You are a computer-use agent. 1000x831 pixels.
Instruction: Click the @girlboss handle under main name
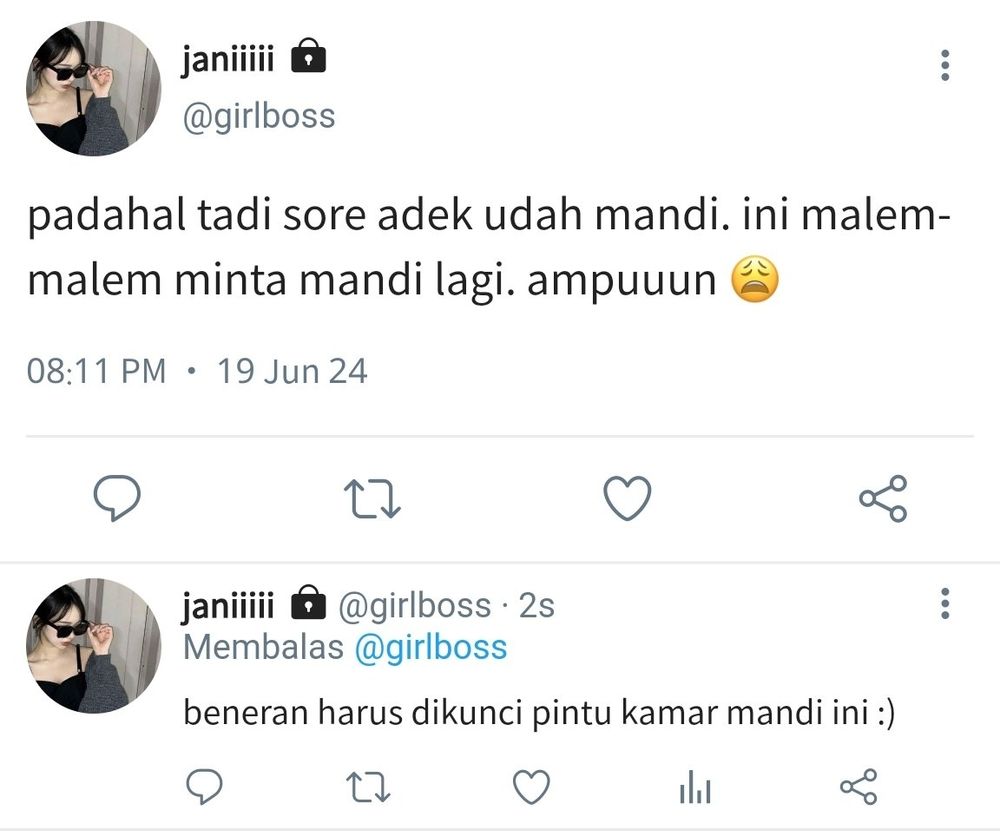[x=259, y=117]
